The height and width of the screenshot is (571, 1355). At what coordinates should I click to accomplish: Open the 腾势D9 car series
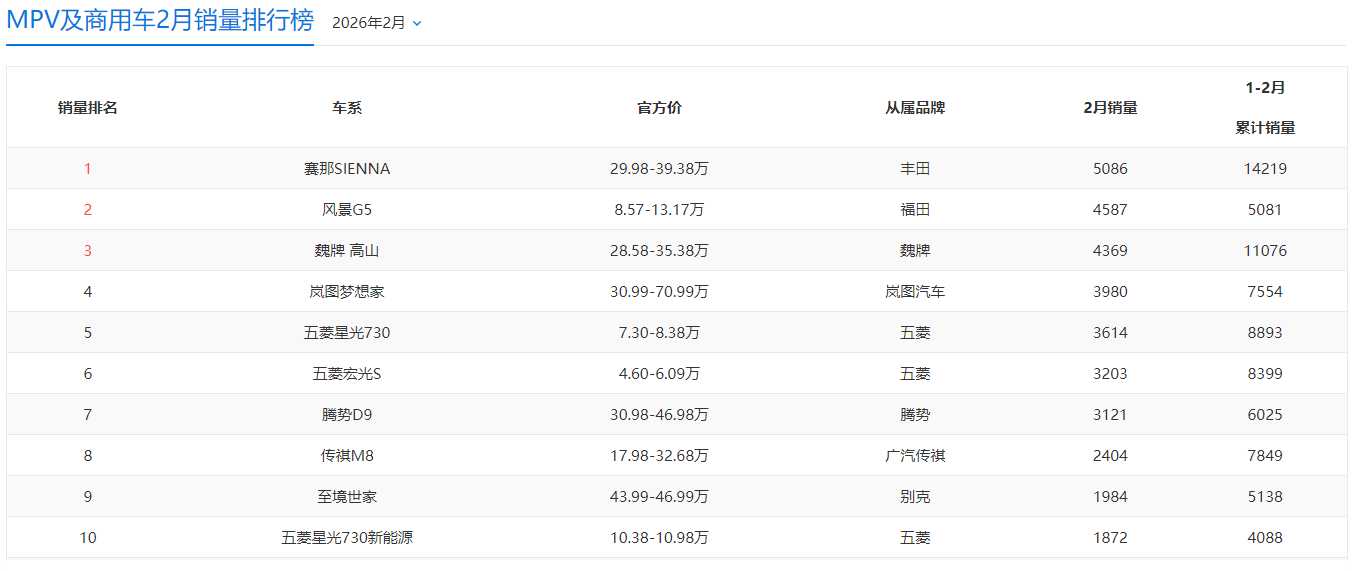(x=347, y=415)
